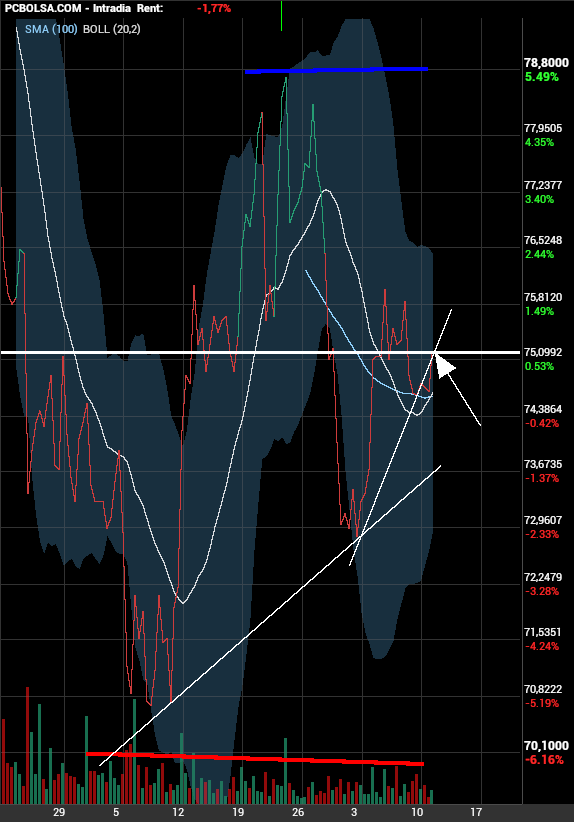The width and height of the screenshot is (574, 822).
Task: Click date 12 on the time axis
Action: pyautogui.click(x=178, y=812)
